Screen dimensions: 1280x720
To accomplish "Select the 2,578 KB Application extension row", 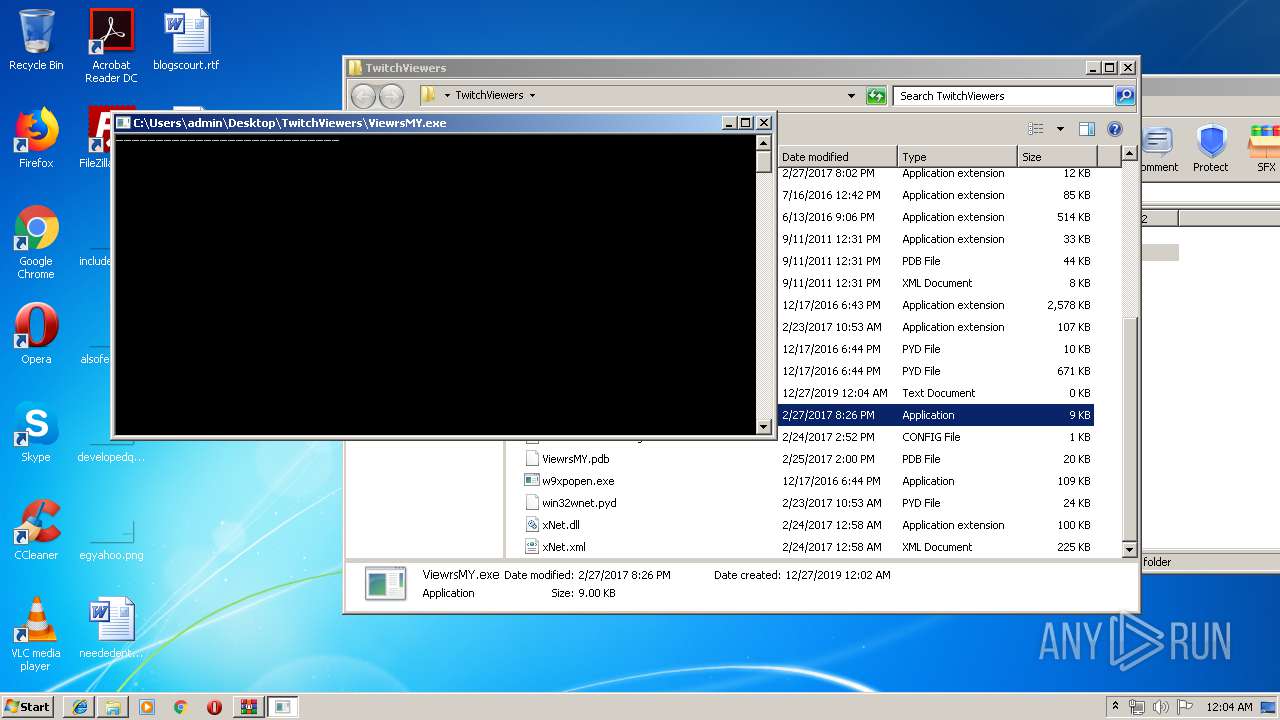I will [935, 305].
